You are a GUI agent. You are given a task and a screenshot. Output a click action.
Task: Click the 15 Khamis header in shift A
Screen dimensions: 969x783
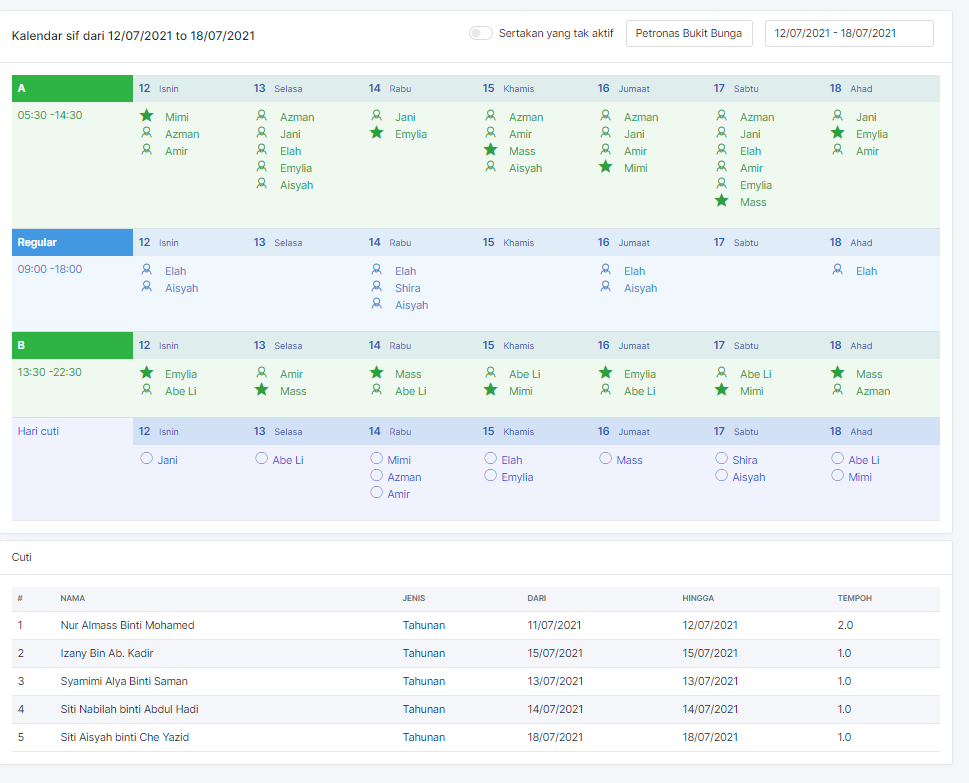pos(508,88)
